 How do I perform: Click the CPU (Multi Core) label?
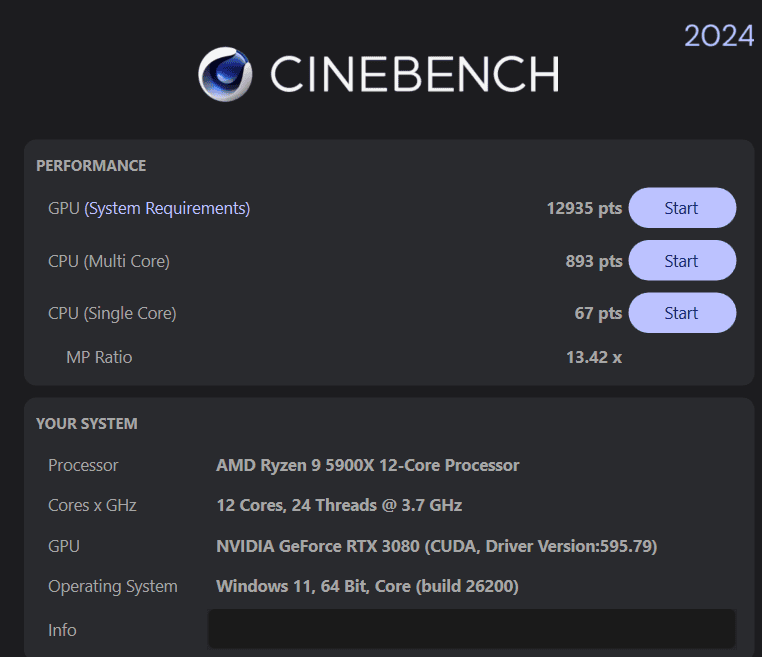109,261
